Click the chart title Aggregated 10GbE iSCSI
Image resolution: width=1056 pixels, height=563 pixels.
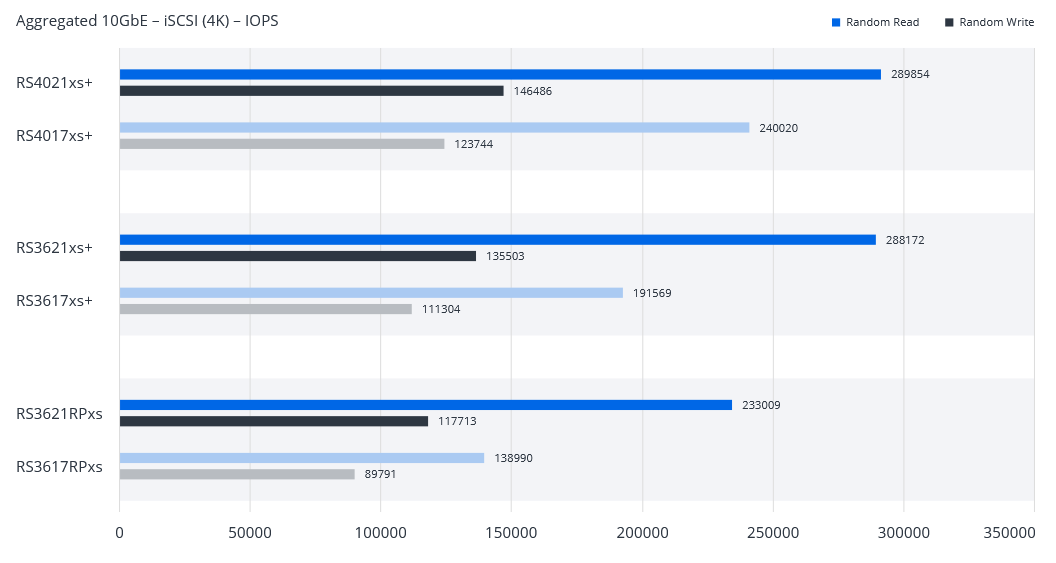(x=147, y=21)
